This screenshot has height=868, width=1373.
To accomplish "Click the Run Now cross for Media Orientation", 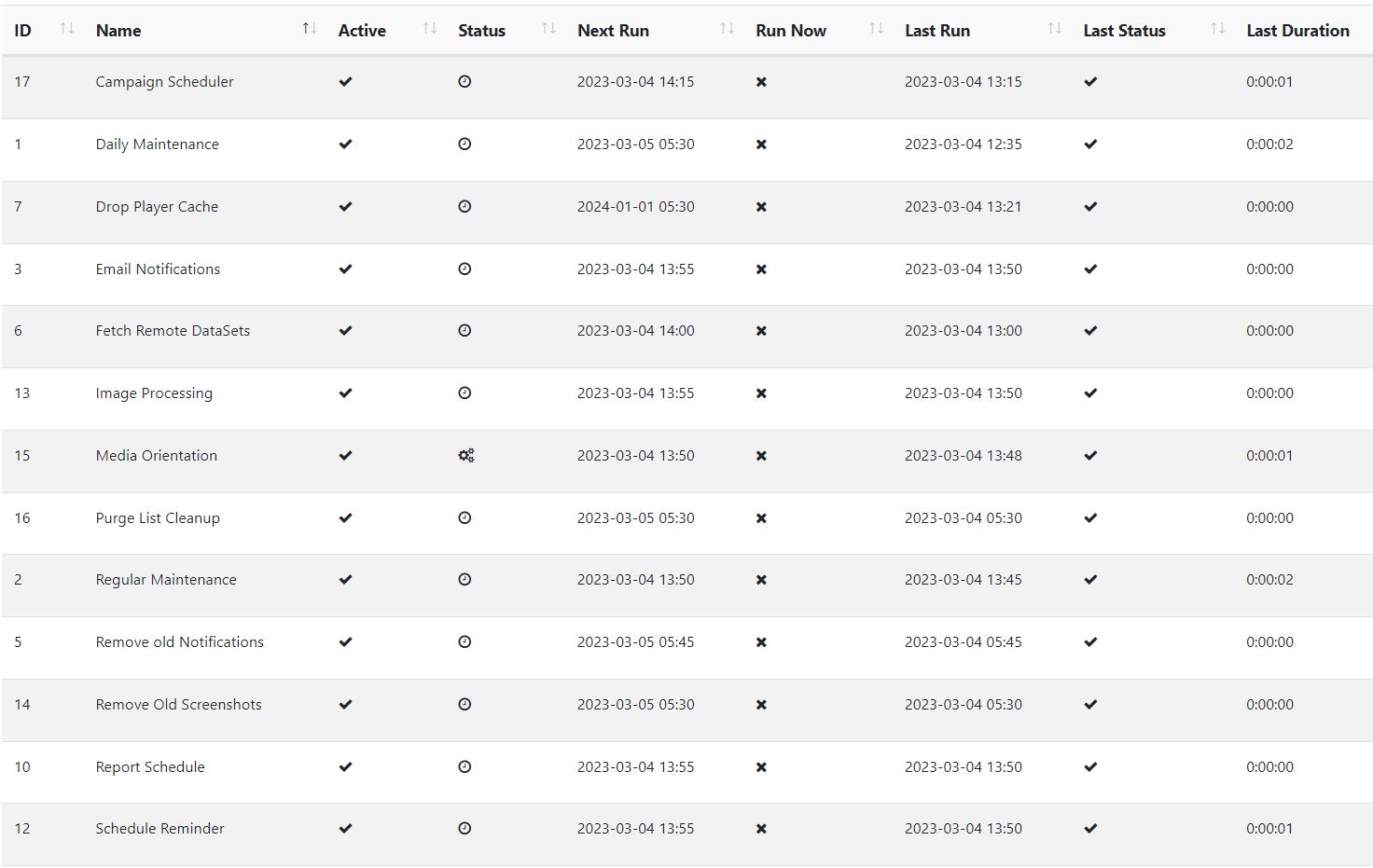I will click(x=761, y=456).
